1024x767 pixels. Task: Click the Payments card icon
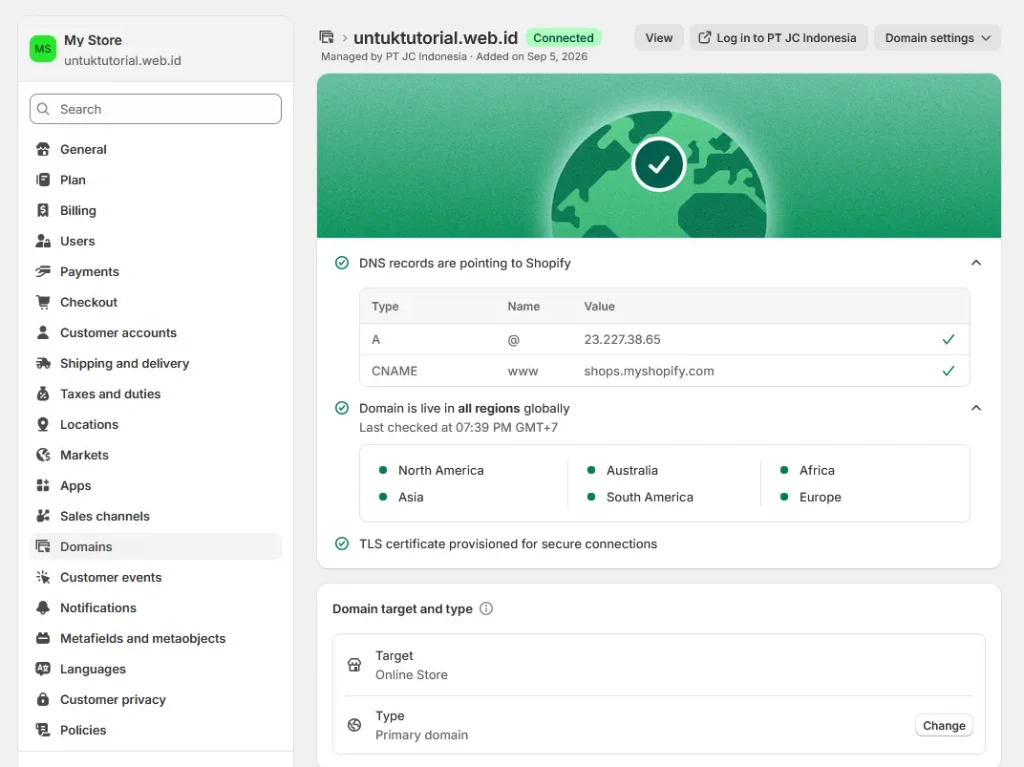pos(43,272)
